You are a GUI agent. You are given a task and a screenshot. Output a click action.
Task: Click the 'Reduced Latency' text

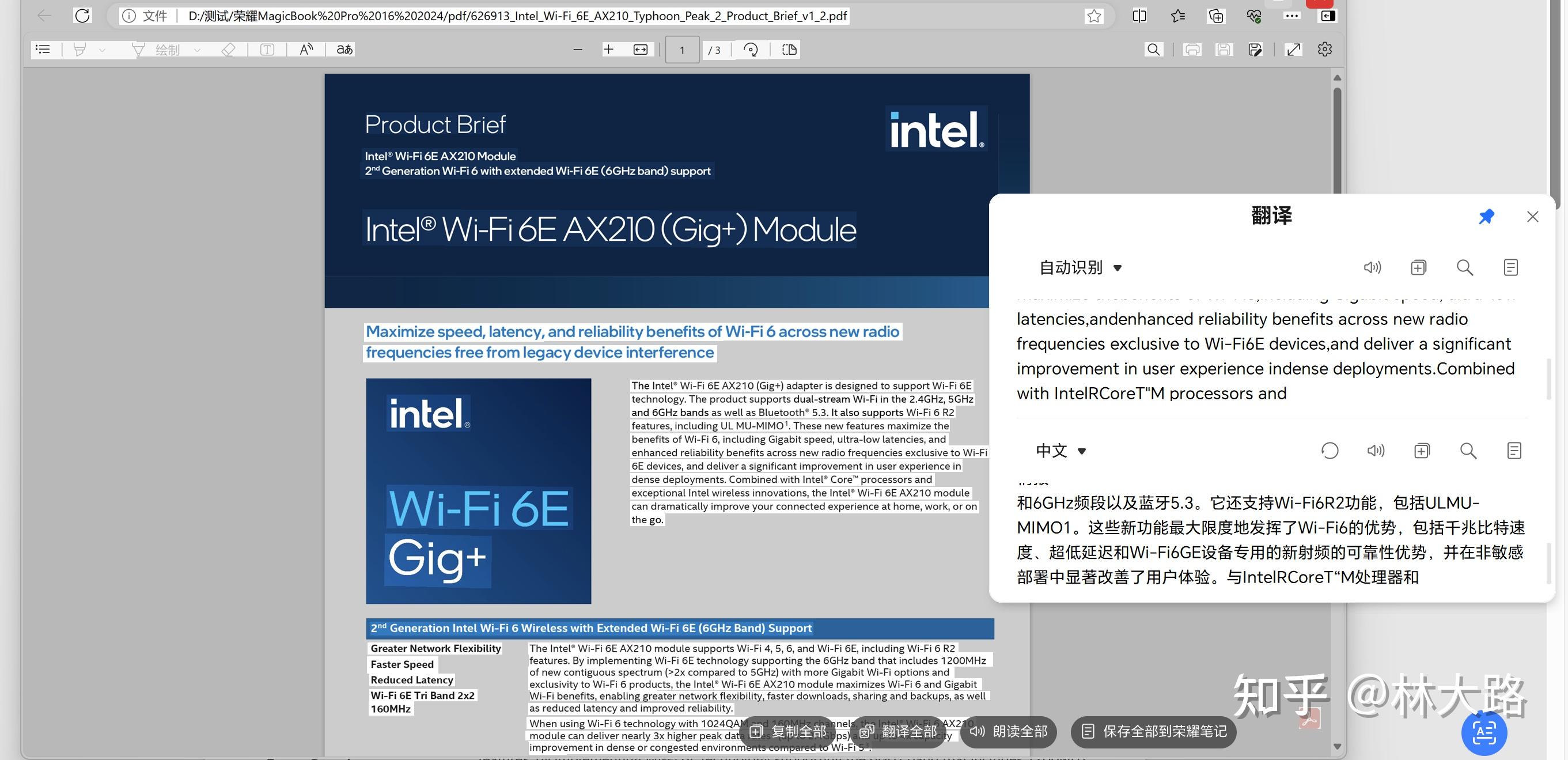click(411, 679)
